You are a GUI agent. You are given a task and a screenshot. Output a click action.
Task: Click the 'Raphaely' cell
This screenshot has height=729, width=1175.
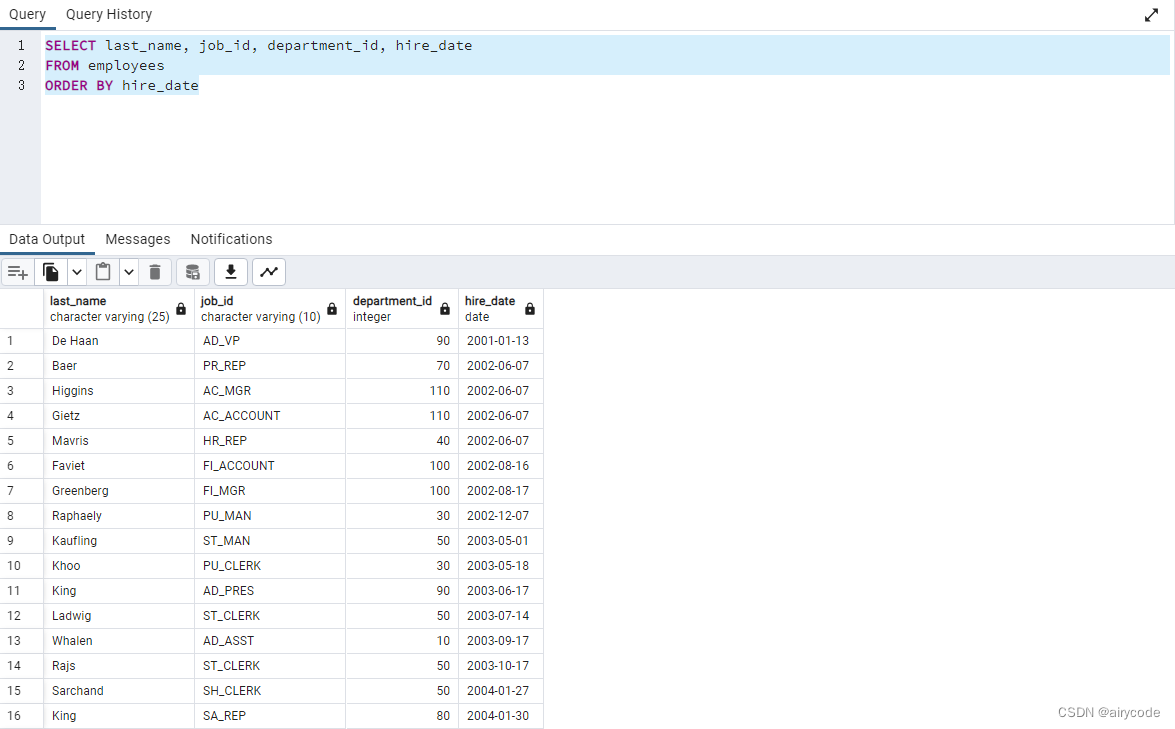click(119, 515)
